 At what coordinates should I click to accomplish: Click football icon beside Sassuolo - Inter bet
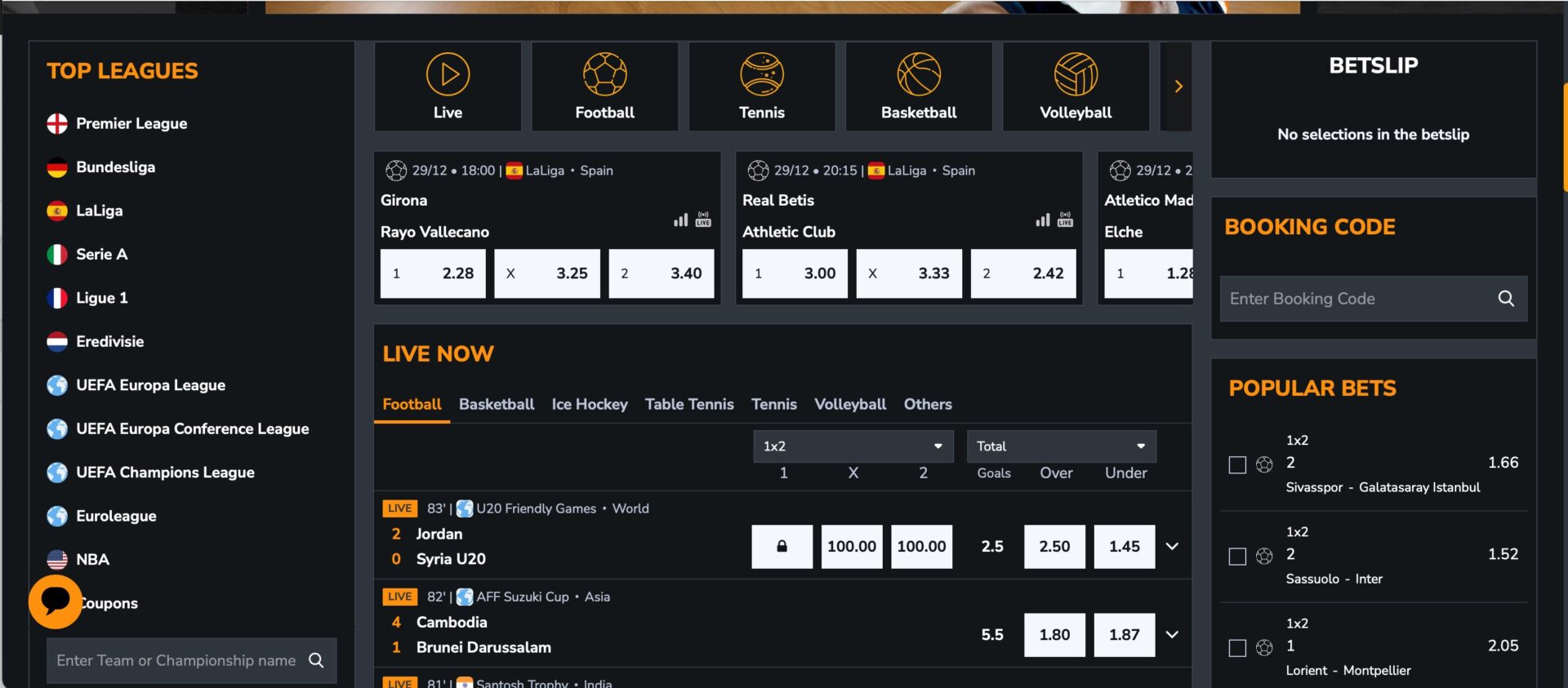pos(1264,556)
